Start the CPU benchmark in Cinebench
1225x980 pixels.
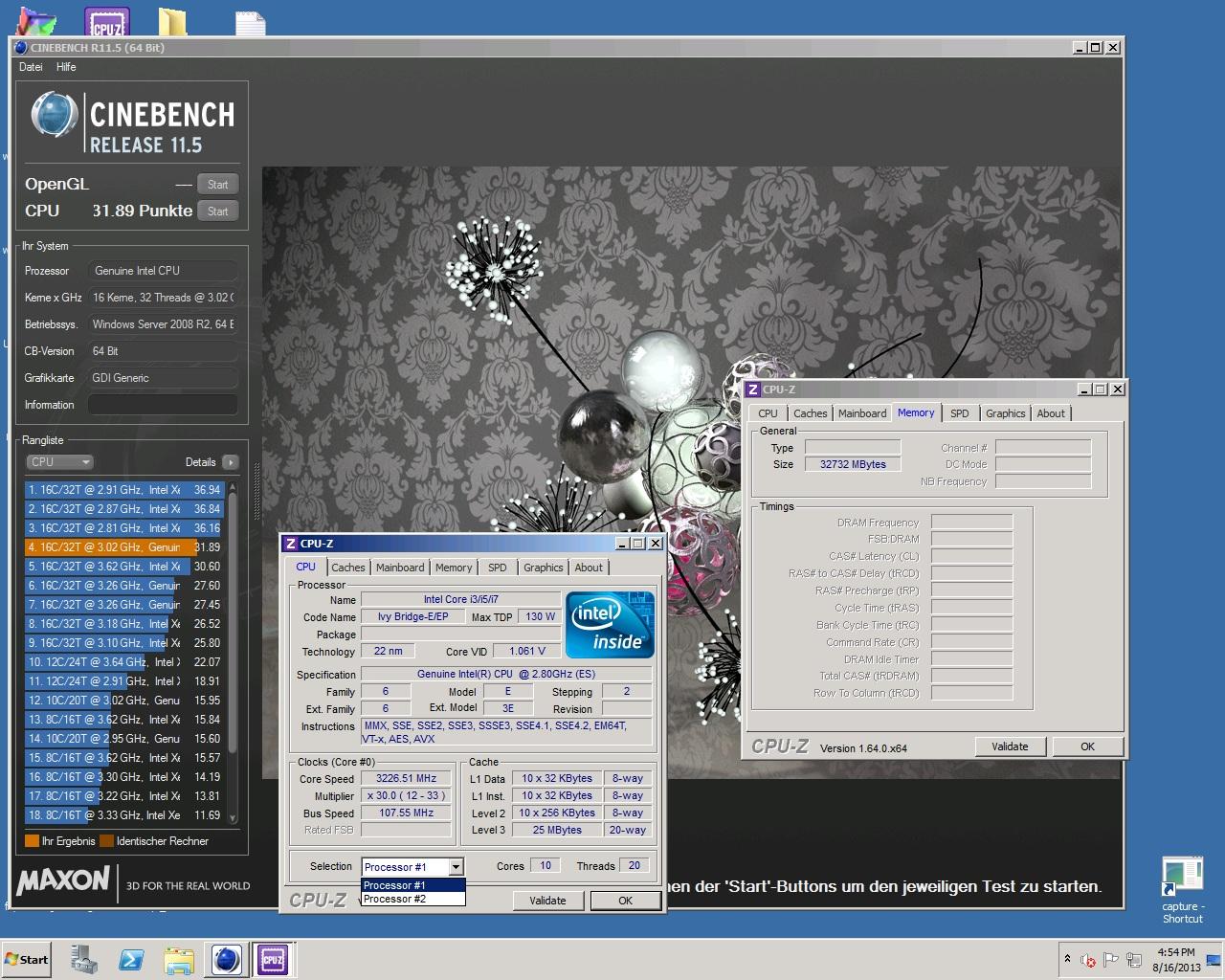pyautogui.click(x=217, y=212)
